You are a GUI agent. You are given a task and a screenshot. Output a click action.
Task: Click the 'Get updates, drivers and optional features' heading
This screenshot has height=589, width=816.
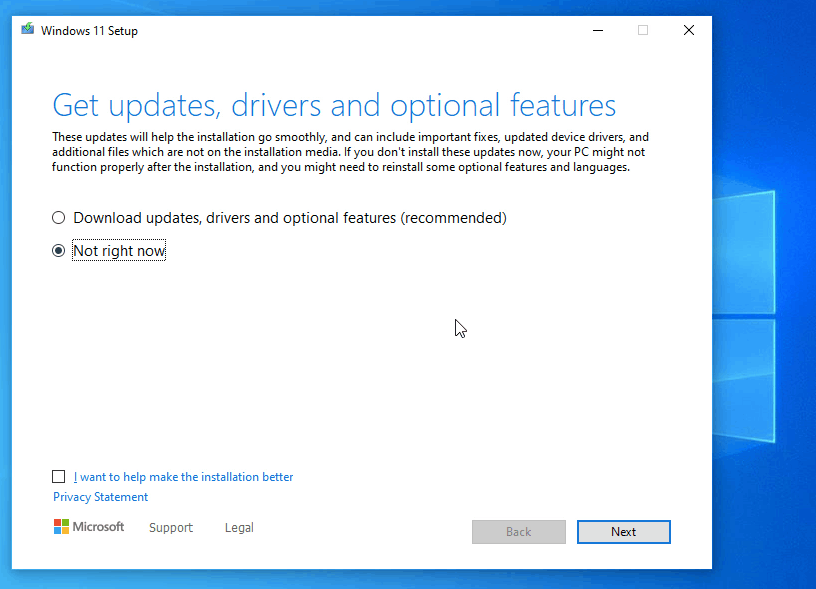(x=334, y=106)
